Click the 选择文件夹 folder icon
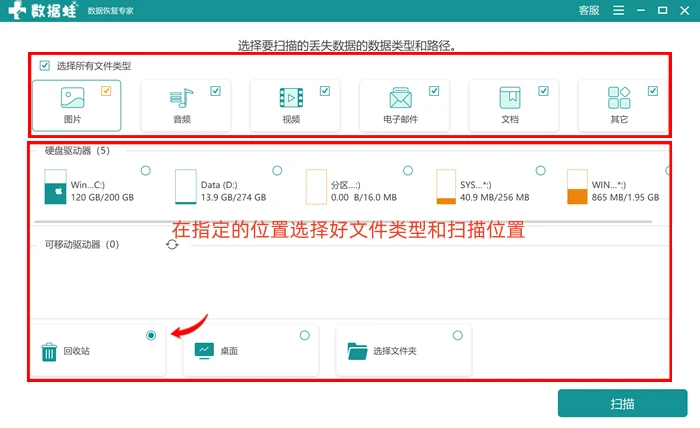The height and width of the screenshot is (428, 700). [357, 351]
